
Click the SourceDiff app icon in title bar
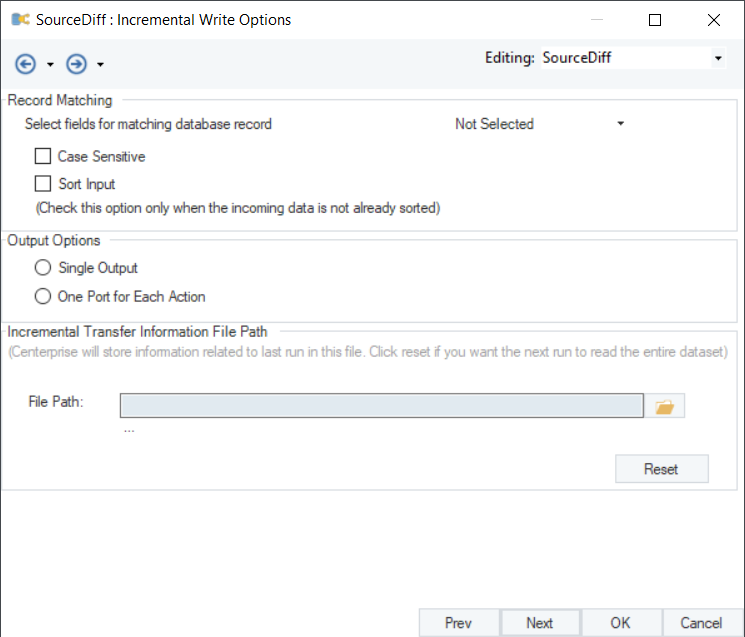point(19,19)
